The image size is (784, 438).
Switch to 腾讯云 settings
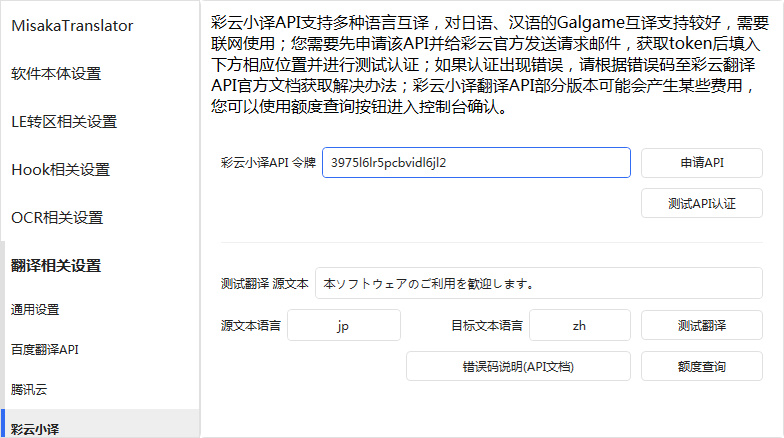click(30, 389)
